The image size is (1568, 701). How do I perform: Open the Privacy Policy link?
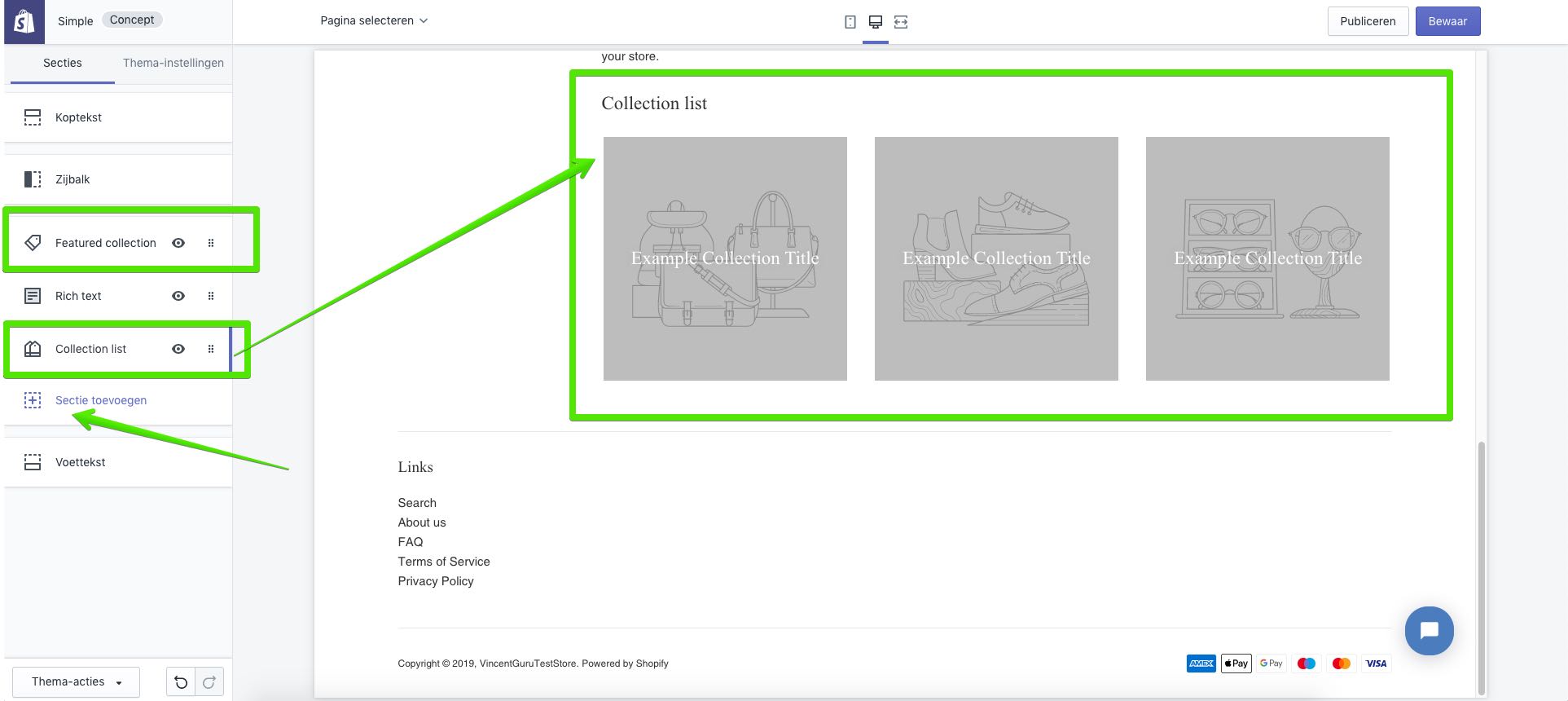tap(436, 581)
